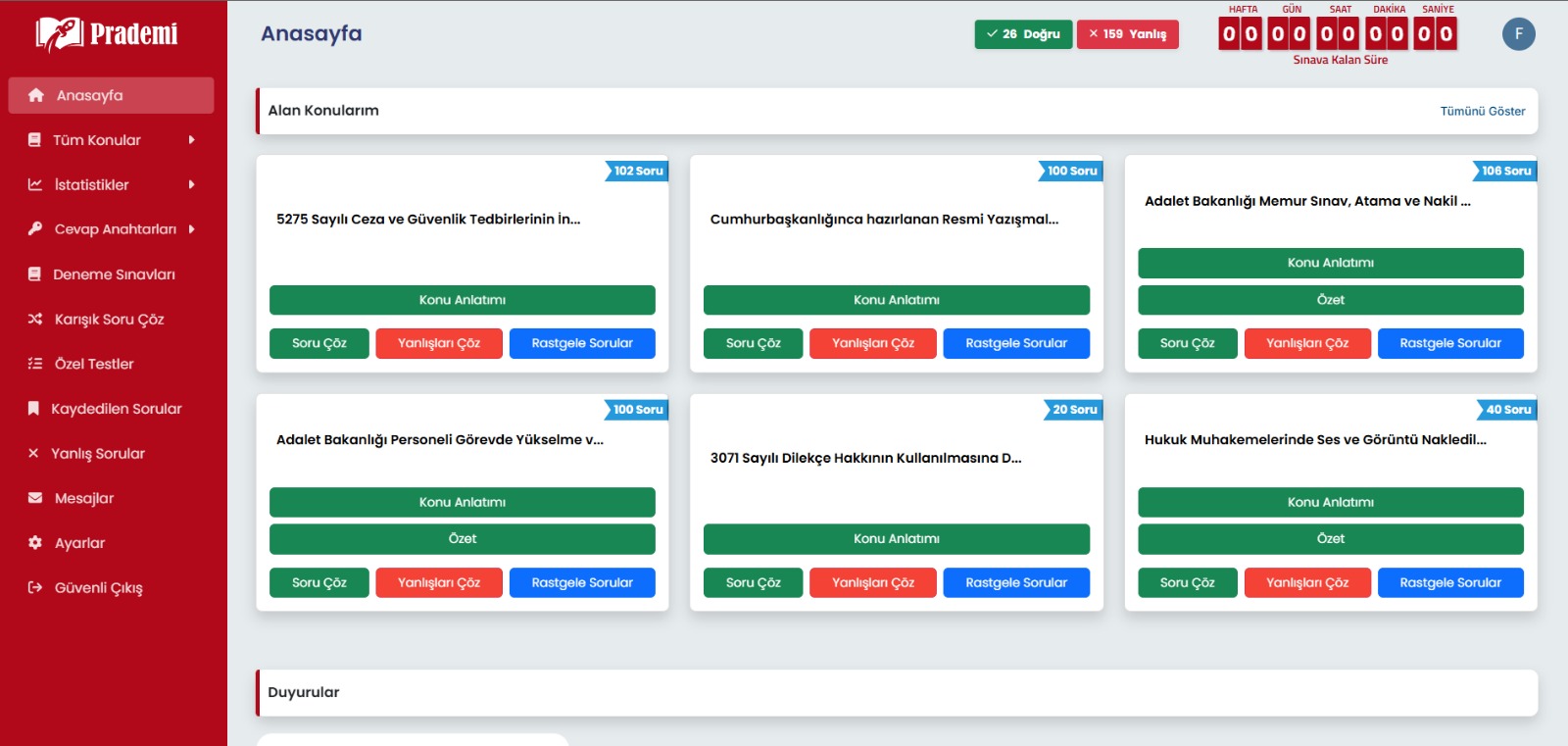Open Özet for Hukuk Muhakemelerinde card

point(1330,539)
